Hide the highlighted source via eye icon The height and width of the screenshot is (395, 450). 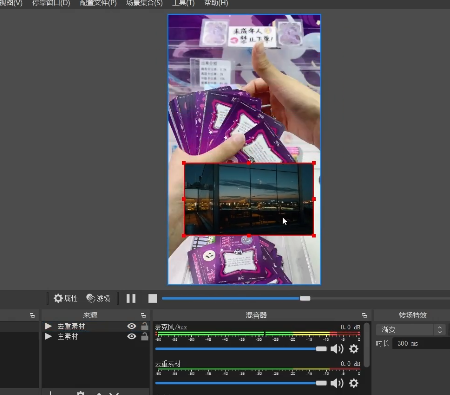coord(132,326)
